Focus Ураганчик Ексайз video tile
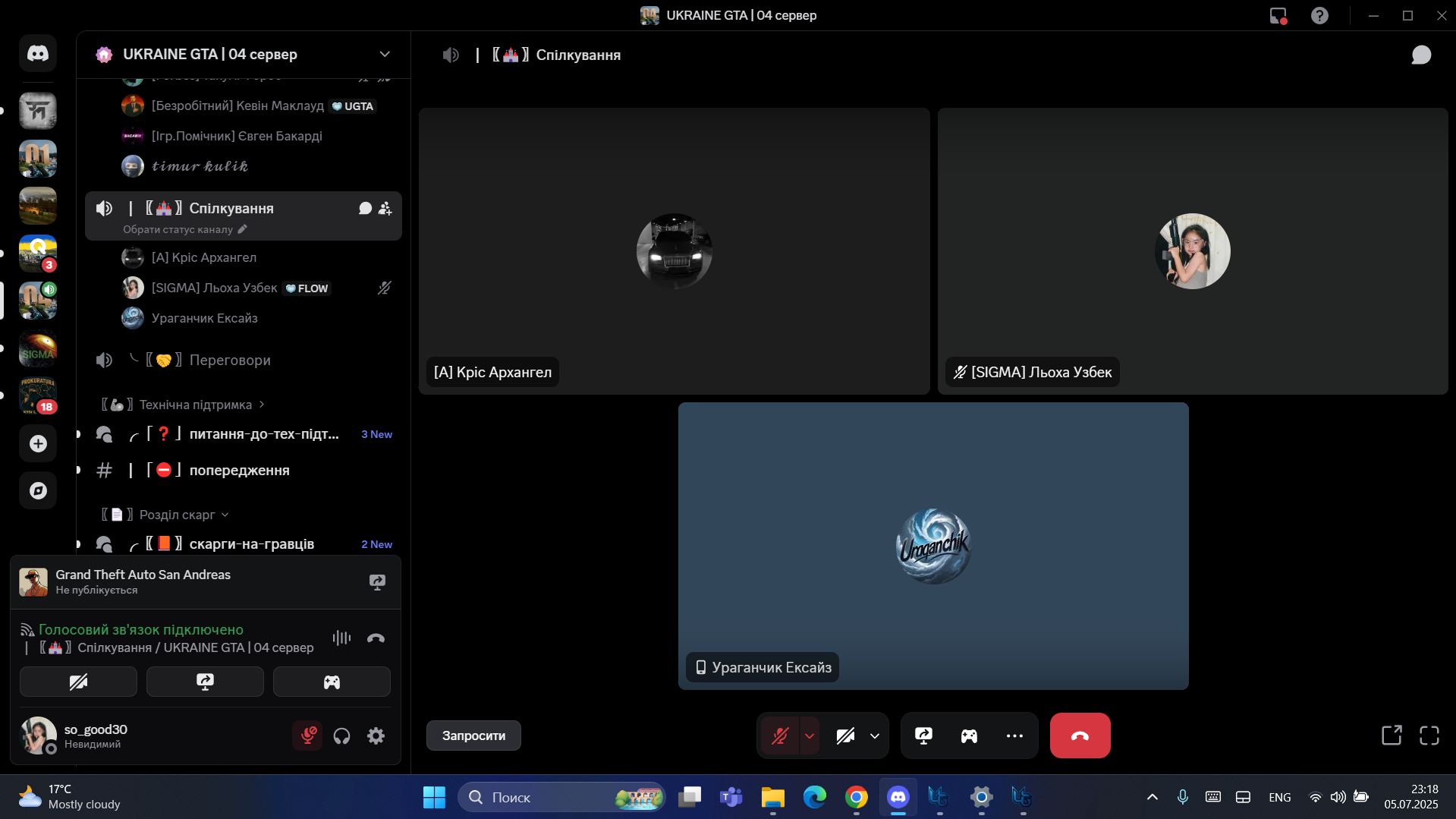 pos(933,546)
